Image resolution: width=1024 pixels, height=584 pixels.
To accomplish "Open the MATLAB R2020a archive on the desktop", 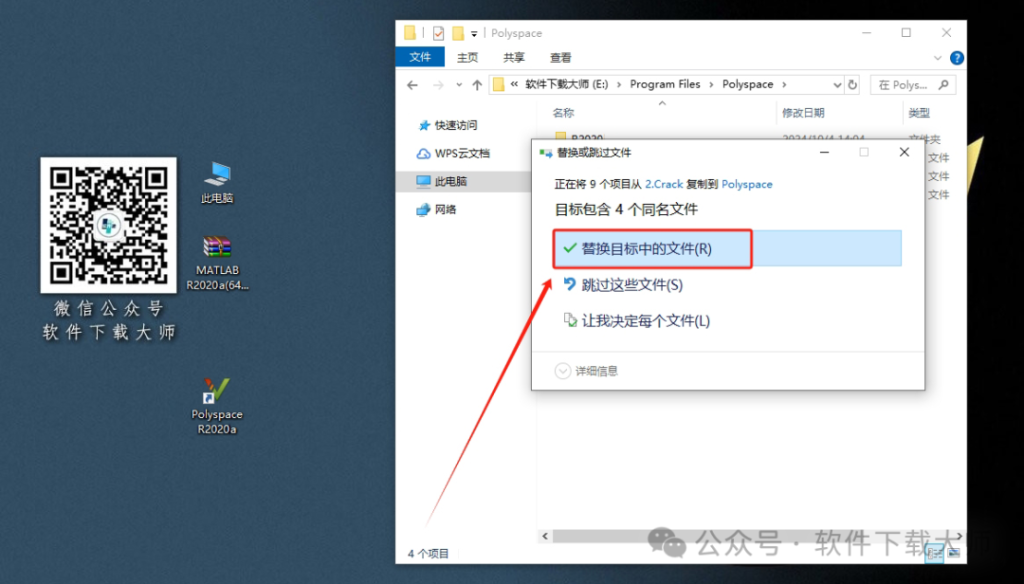I will (x=216, y=250).
